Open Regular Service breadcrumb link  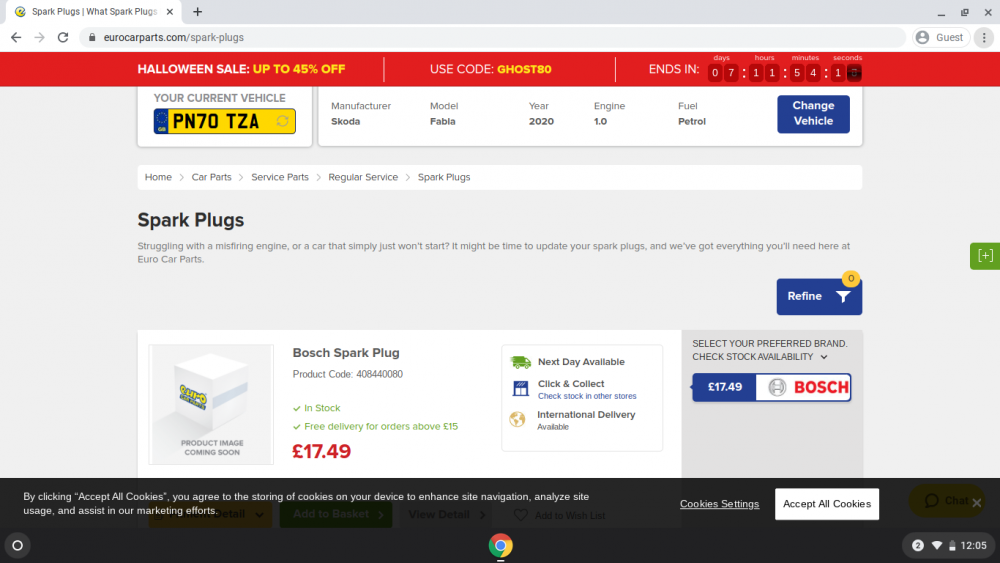363,177
